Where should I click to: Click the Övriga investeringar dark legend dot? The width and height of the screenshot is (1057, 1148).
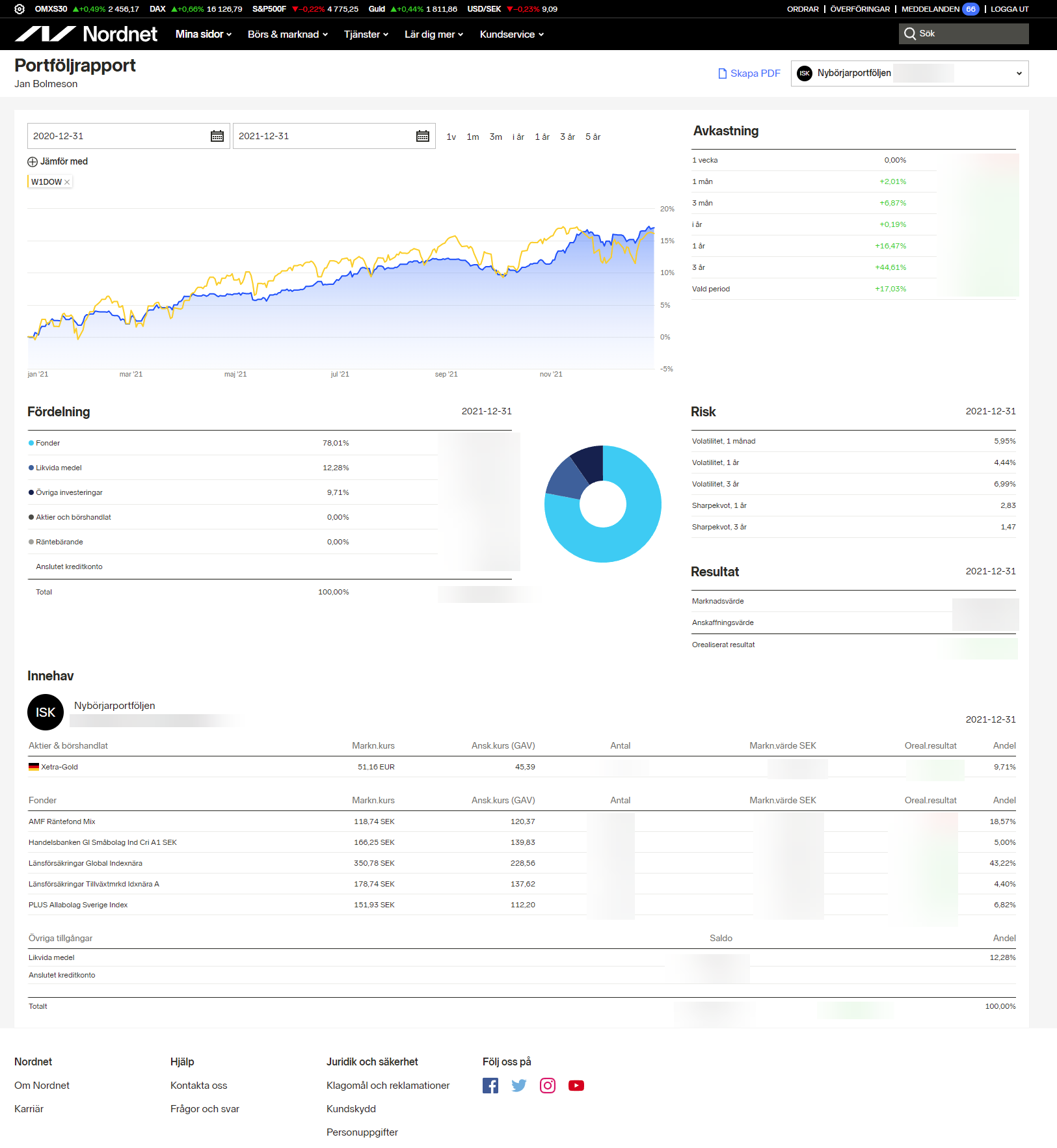point(31,492)
